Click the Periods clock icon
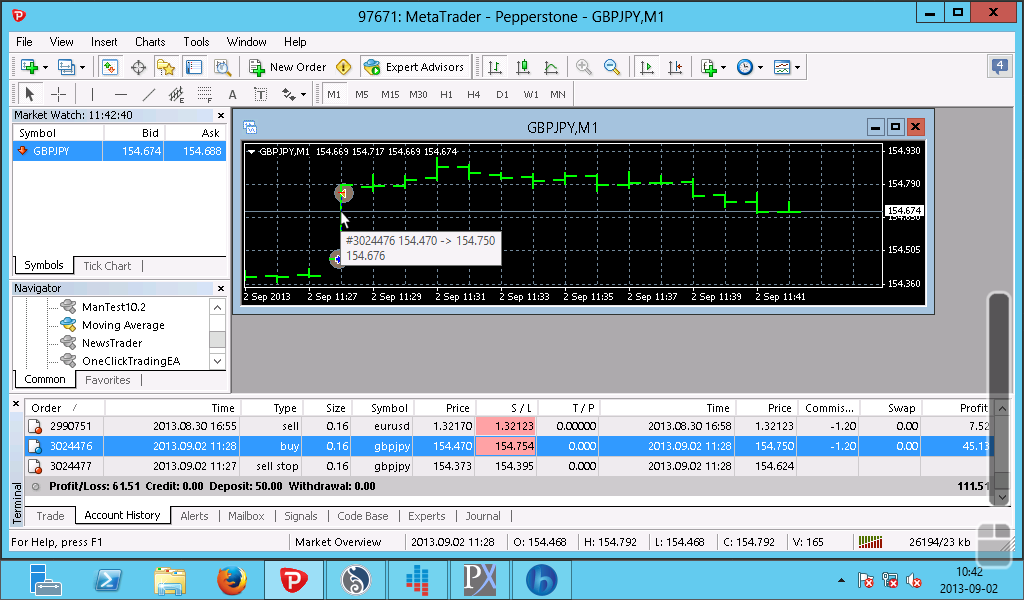This screenshot has width=1024, height=600. tap(744, 67)
